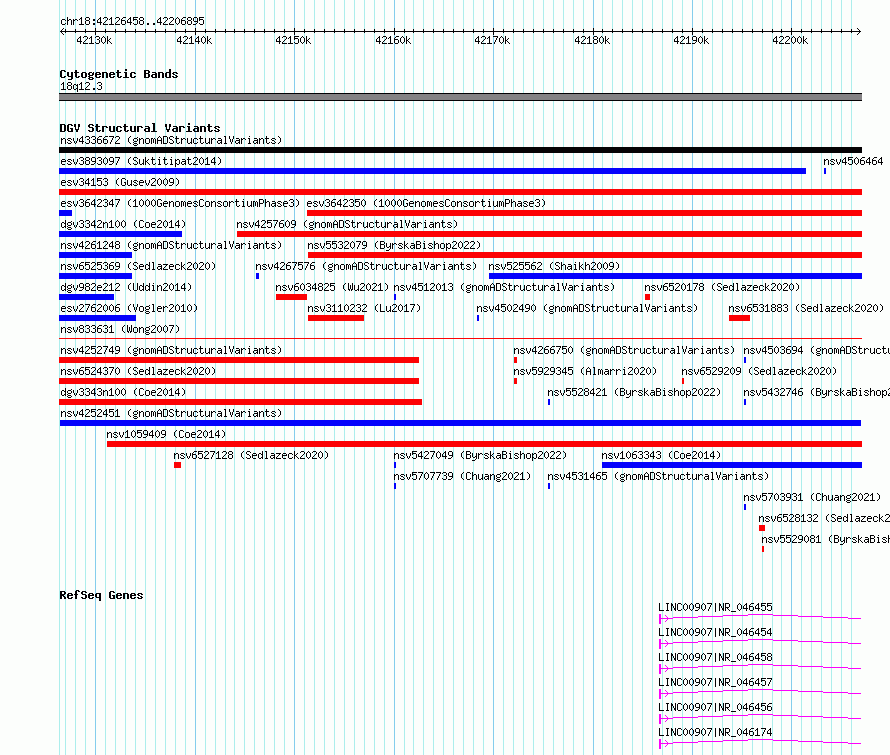890x755 pixels.
Task: Click LINC00907|NR_046457 transcript
Action: (x=760, y=693)
